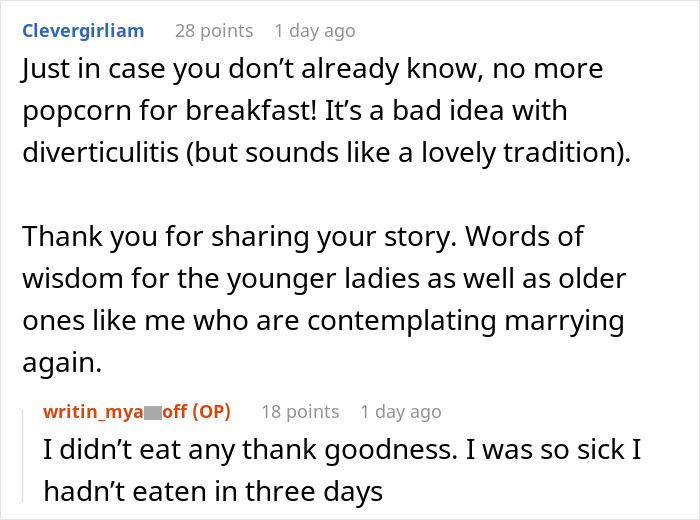The width and height of the screenshot is (700, 520).
Task: Click the words Just in case at comment start
Action: (93, 69)
